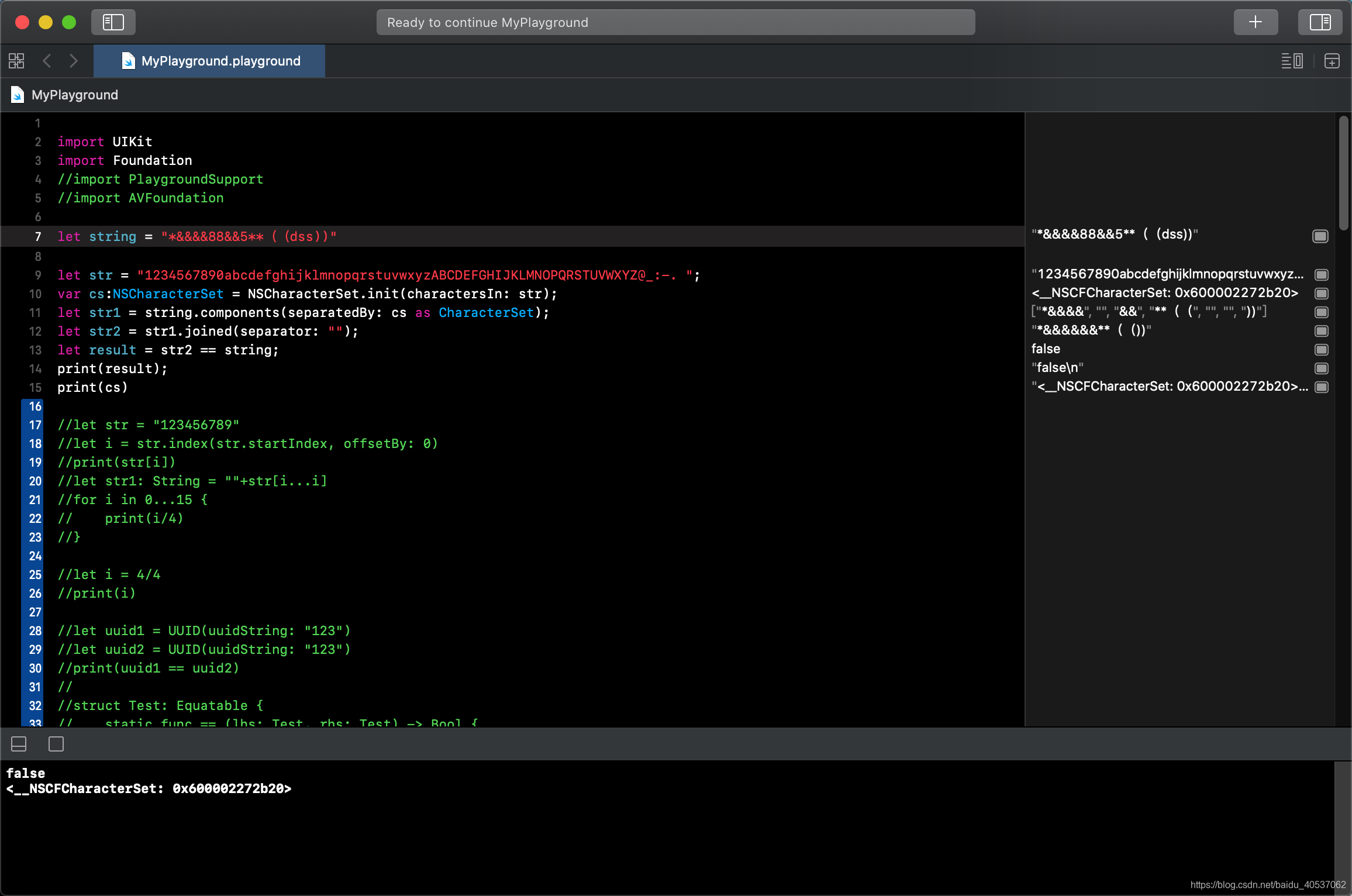Click the print(cs) code line
The width and height of the screenshot is (1352, 896).
pos(92,387)
